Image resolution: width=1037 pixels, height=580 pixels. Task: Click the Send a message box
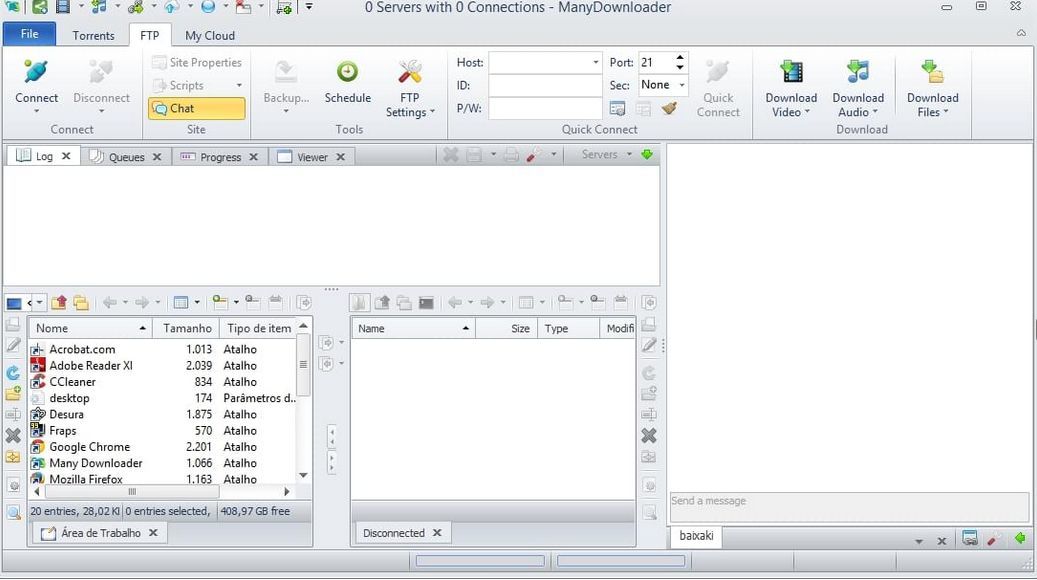pos(849,507)
